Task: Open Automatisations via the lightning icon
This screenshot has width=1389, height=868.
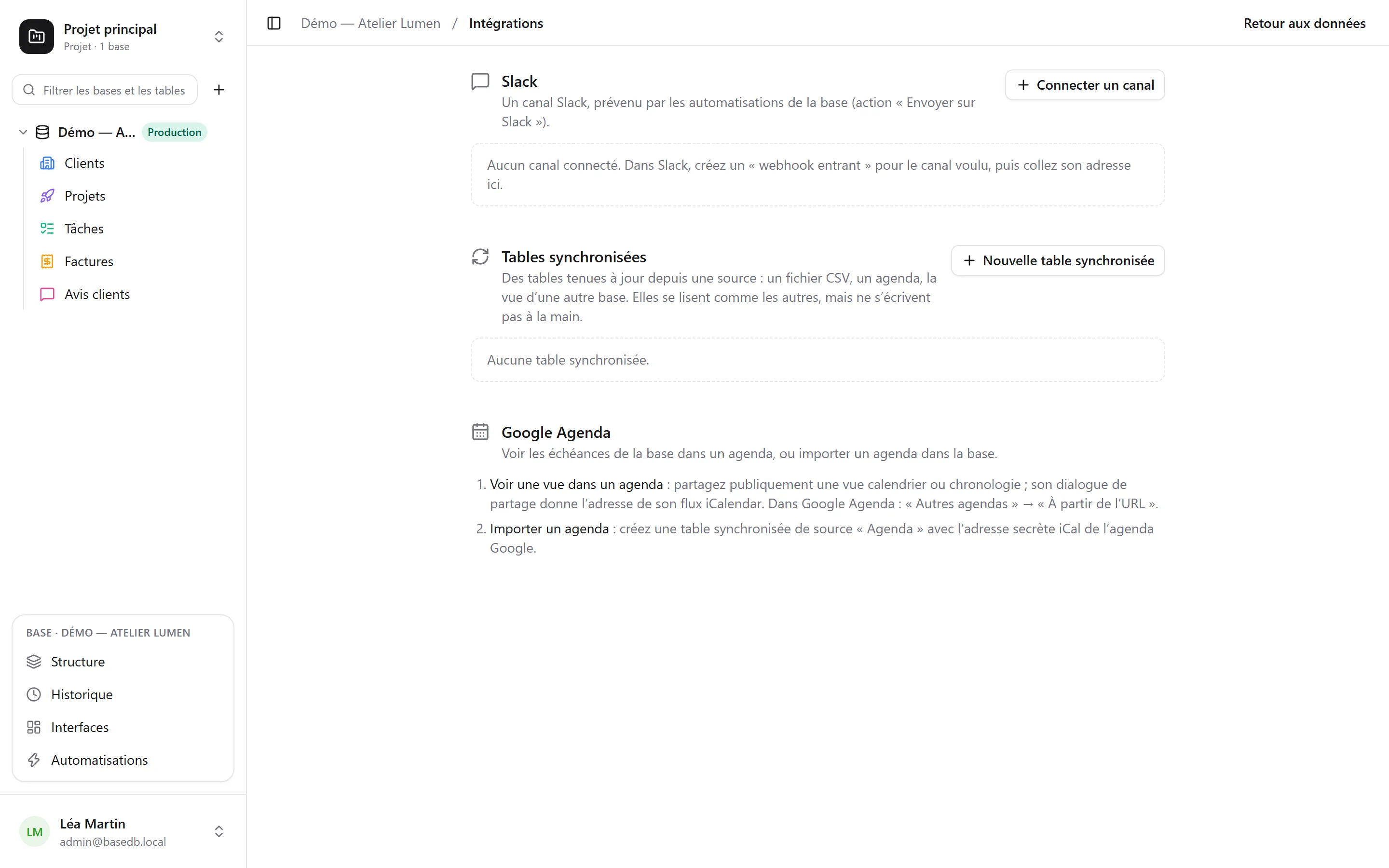Action: point(34,760)
